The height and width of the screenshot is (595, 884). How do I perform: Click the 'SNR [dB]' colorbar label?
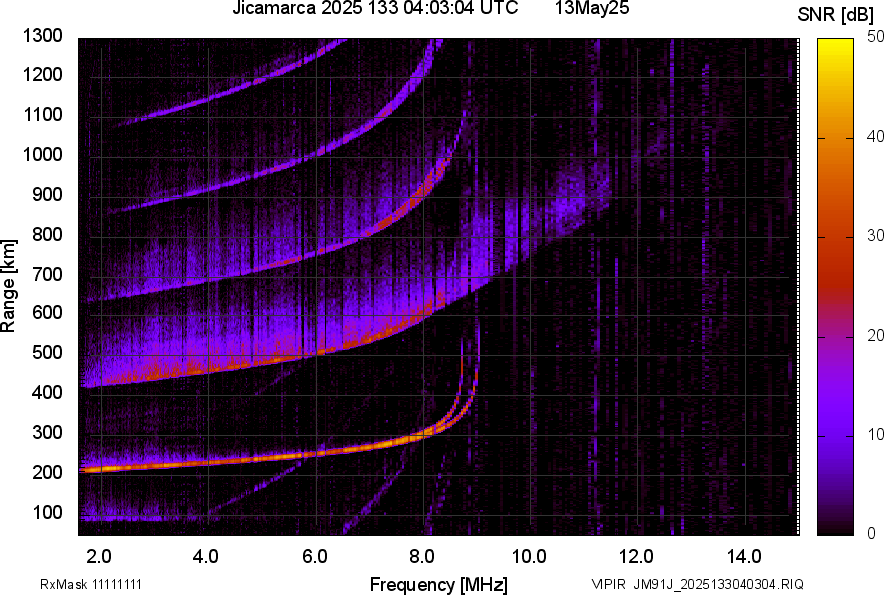[835, 15]
